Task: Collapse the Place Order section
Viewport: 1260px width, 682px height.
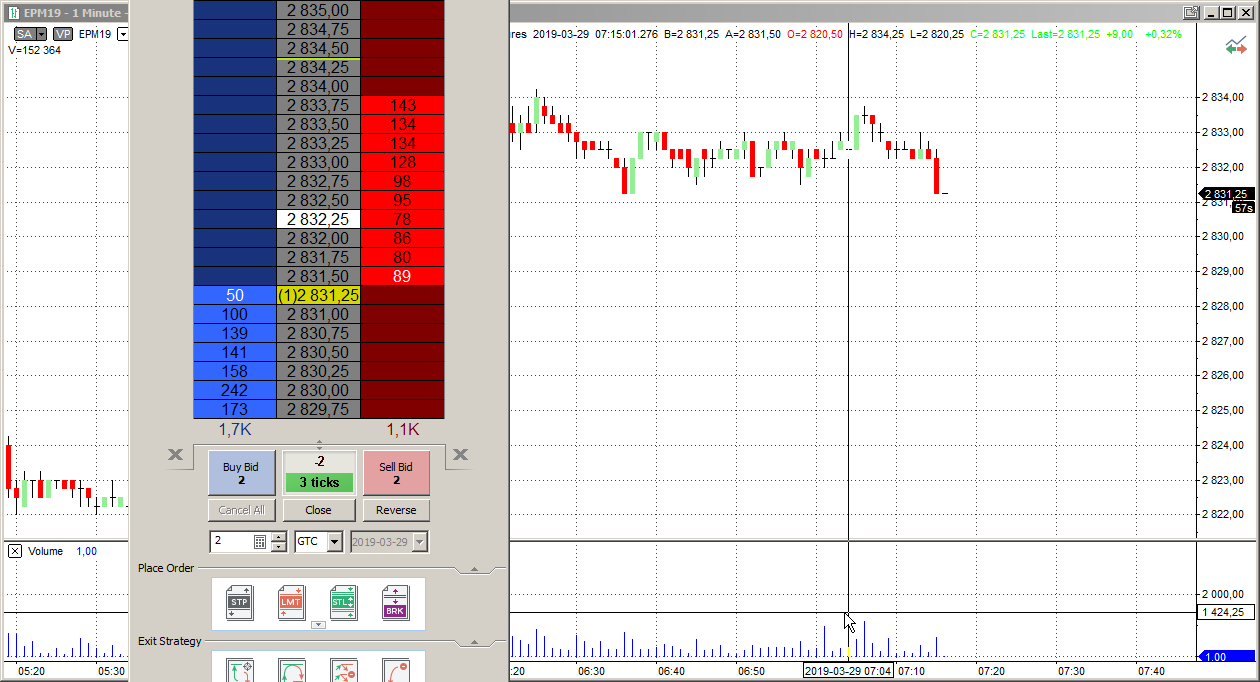Action: click(x=475, y=568)
